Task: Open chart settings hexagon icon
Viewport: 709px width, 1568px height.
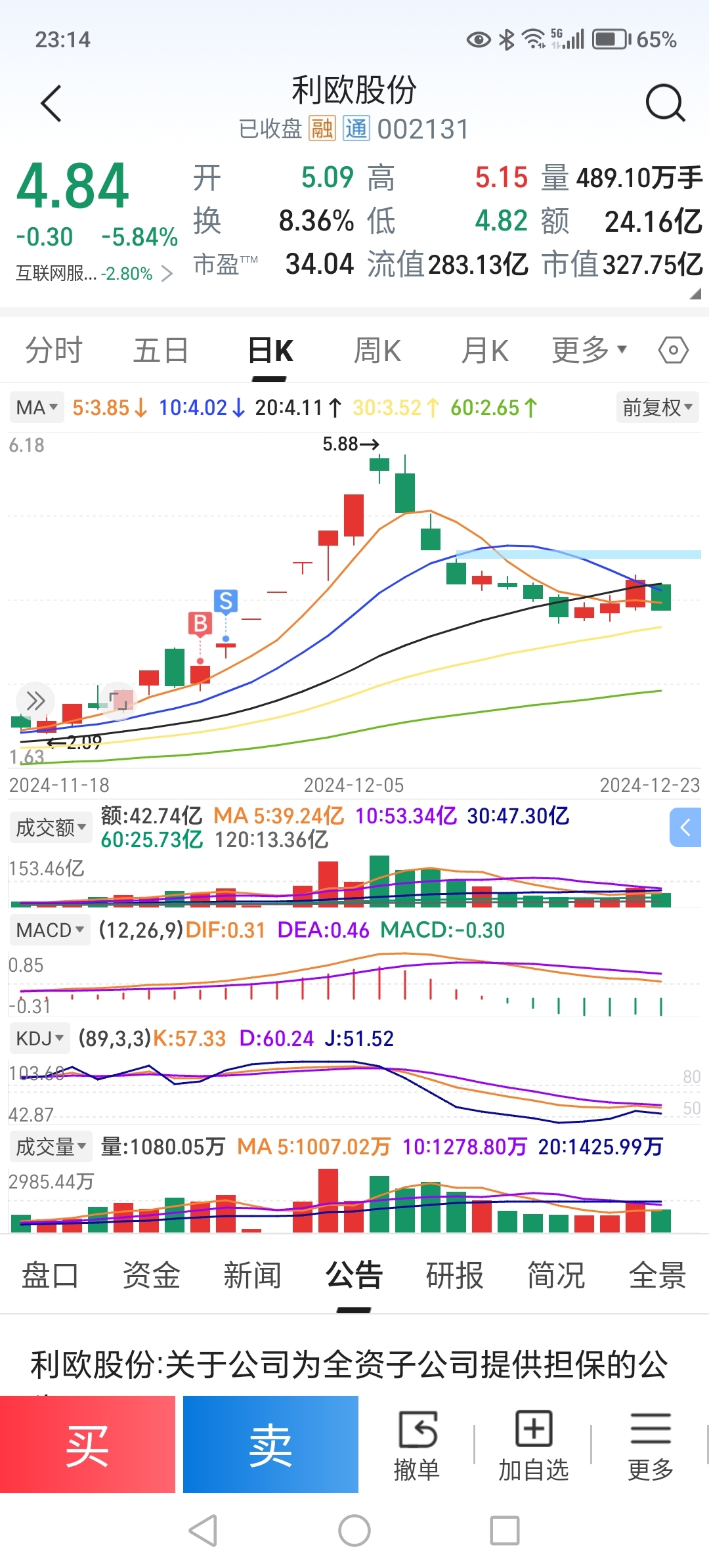Action: click(x=673, y=350)
